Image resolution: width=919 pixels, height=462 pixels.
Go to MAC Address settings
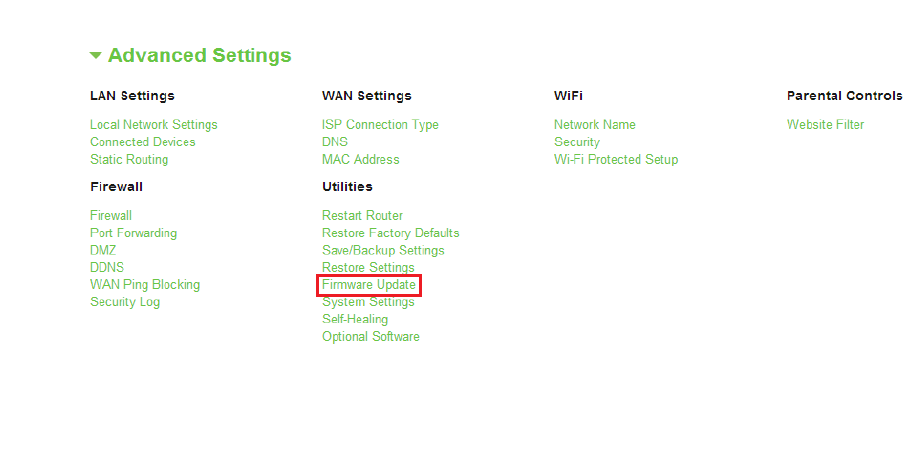(360, 159)
